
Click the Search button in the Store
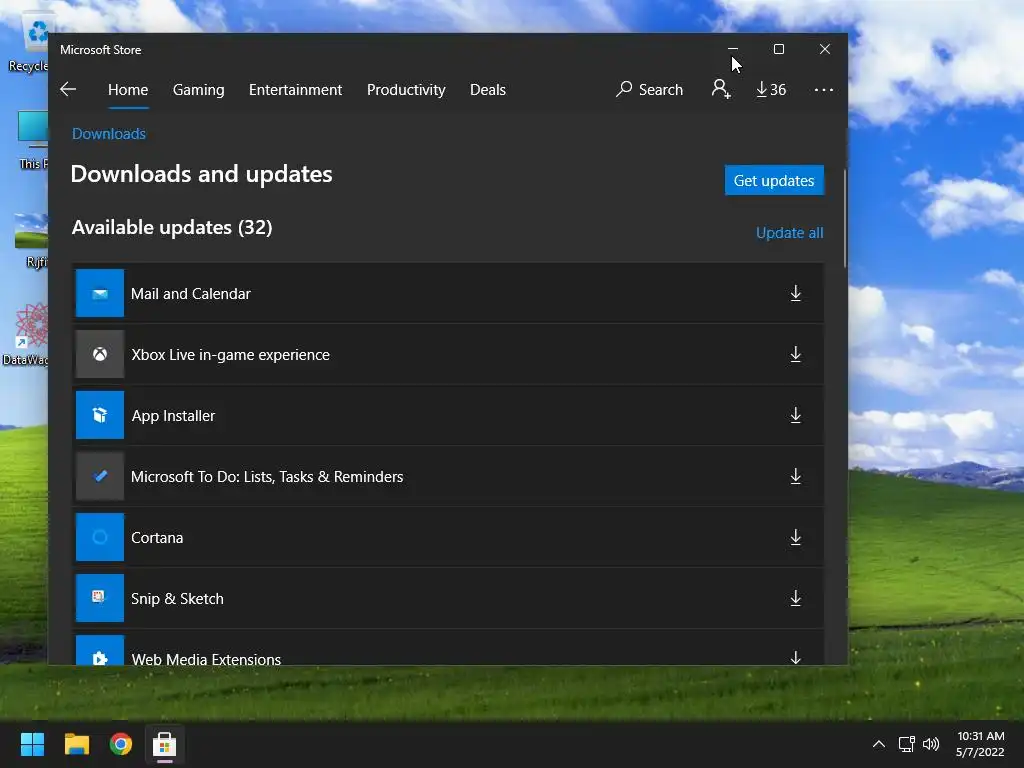(649, 89)
